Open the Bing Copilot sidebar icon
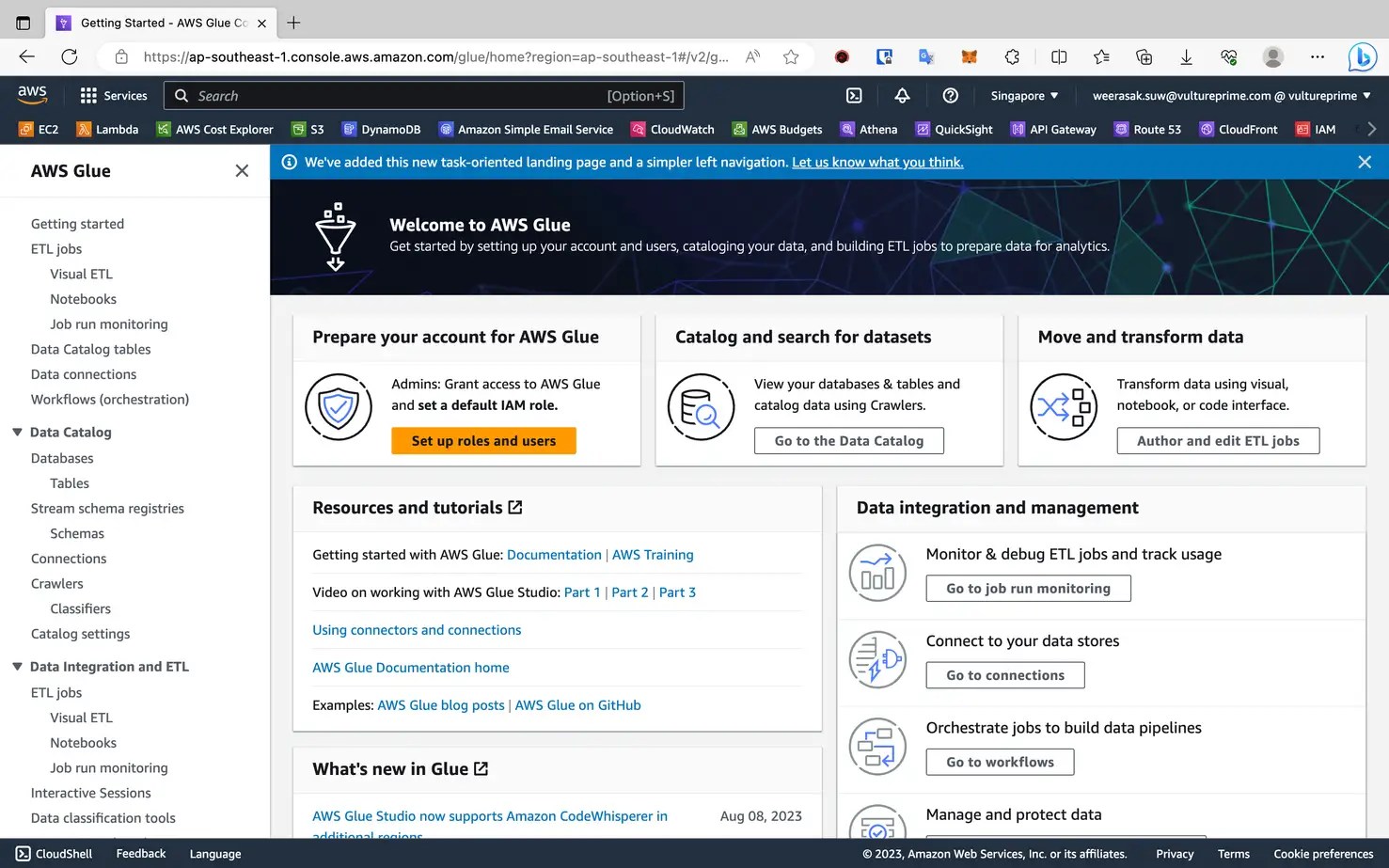Screen dimensions: 1389x868 pos(1362,57)
